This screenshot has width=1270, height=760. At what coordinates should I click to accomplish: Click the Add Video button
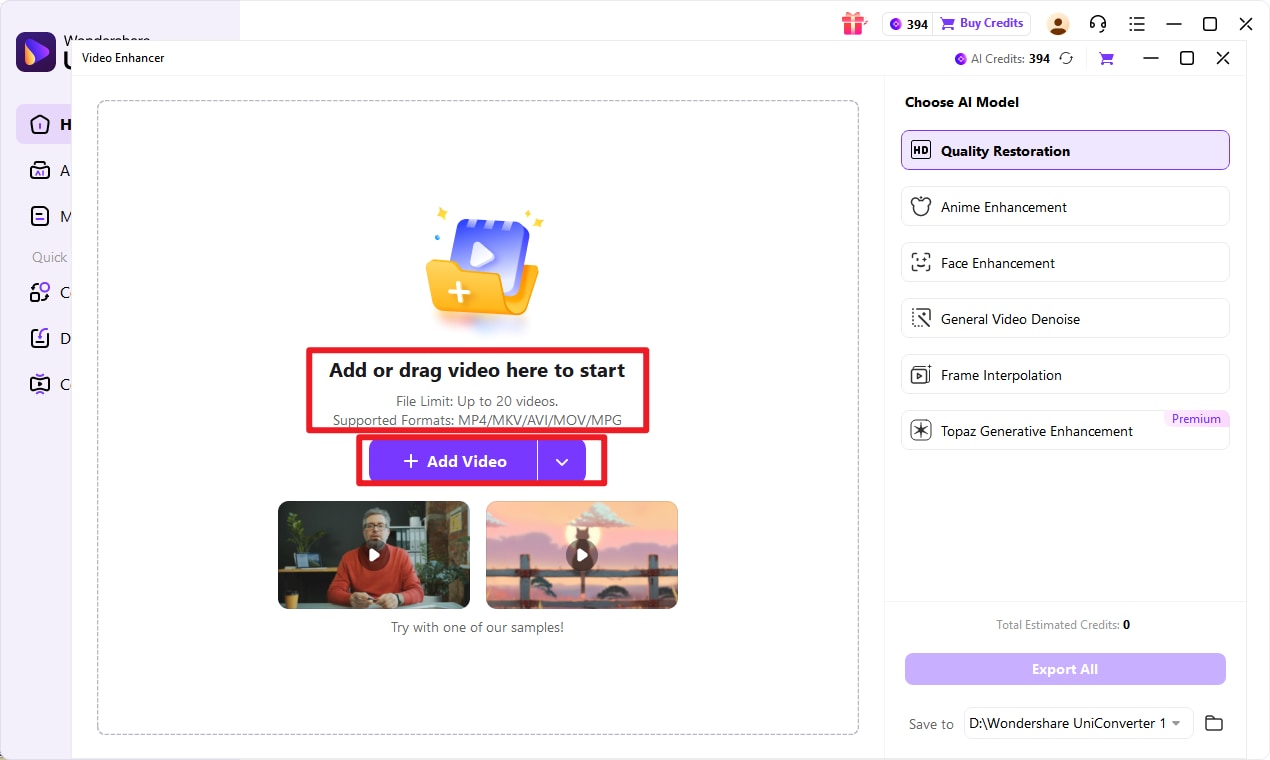click(453, 461)
